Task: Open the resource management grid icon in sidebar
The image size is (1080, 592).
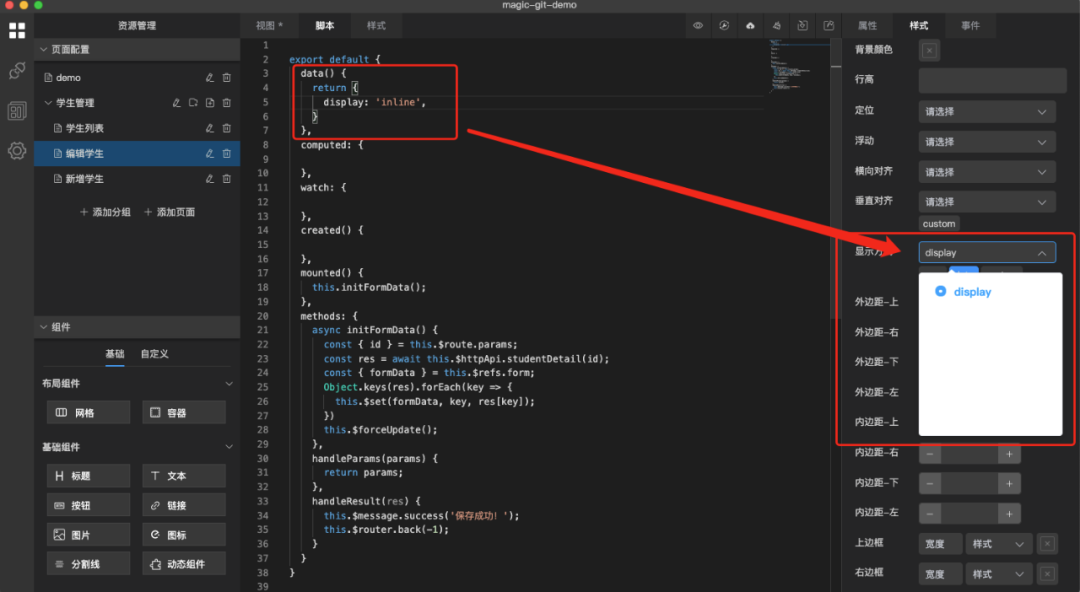Action: point(17,30)
